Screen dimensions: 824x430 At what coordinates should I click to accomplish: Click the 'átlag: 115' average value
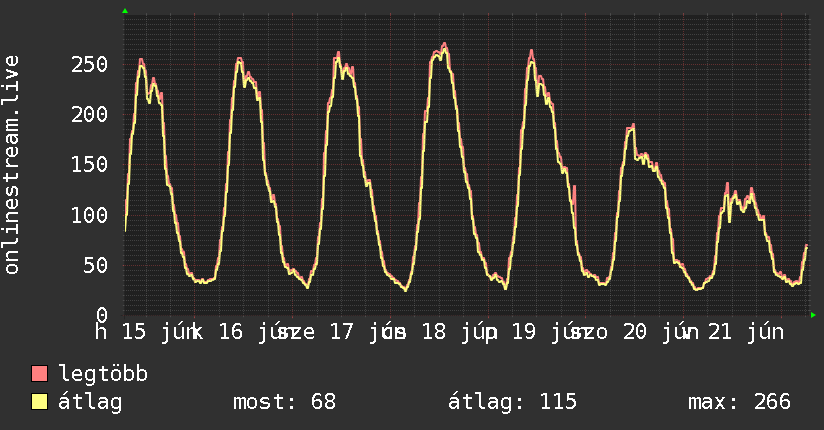pyautogui.click(x=512, y=402)
